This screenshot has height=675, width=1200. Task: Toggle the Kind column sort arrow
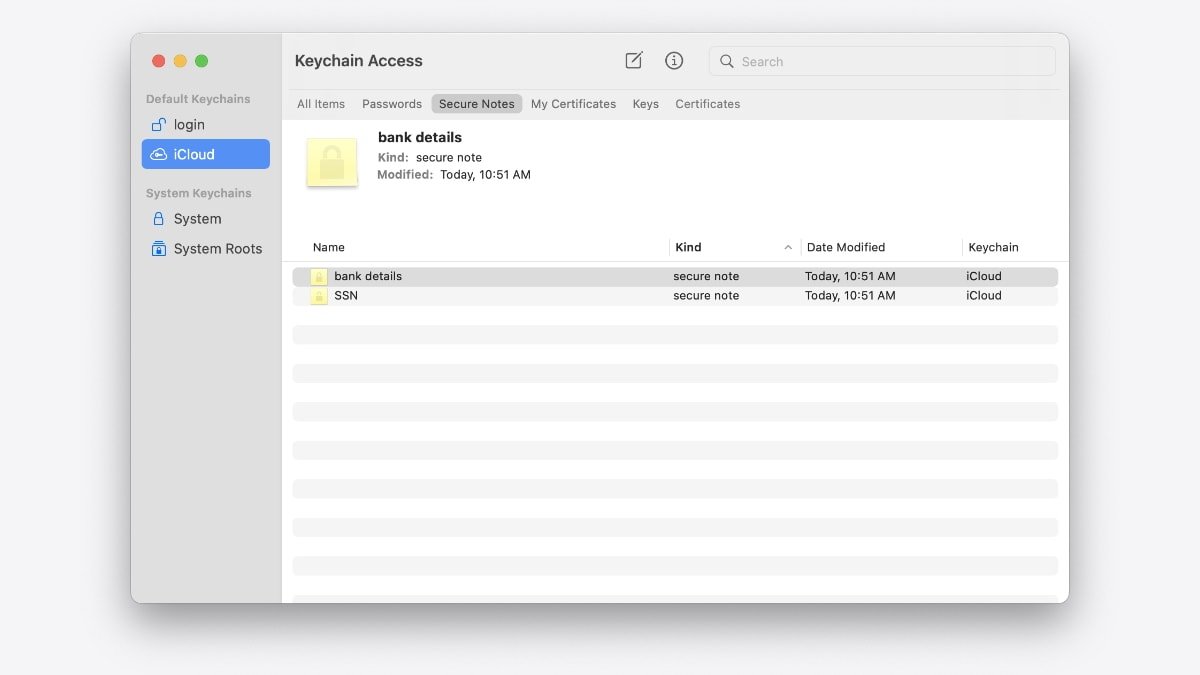pos(788,247)
